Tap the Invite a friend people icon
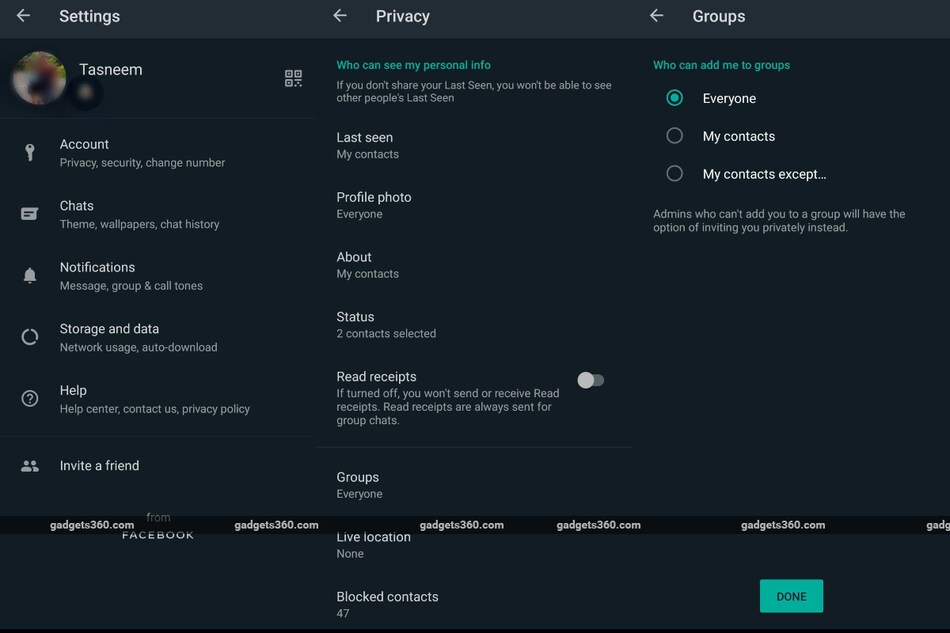The width and height of the screenshot is (950, 633). (30, 466)
